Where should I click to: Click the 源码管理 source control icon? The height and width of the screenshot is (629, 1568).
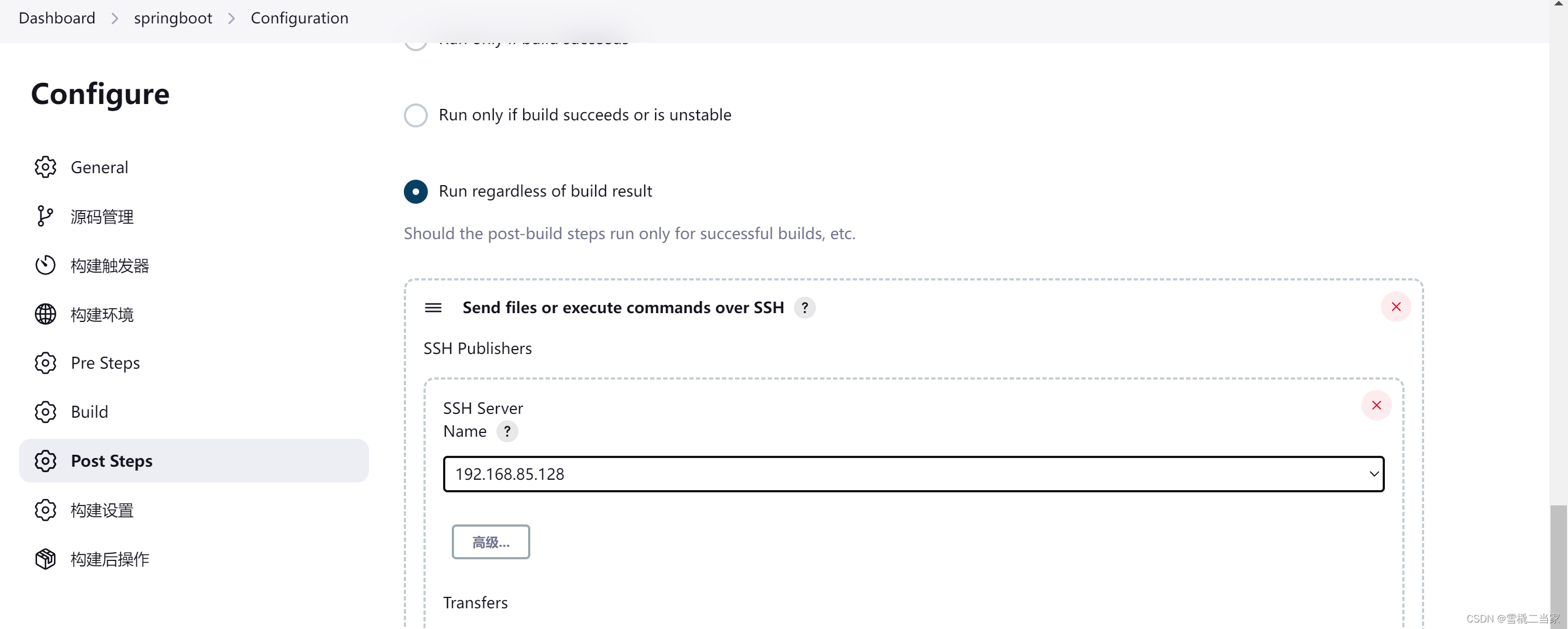point(46,215)
